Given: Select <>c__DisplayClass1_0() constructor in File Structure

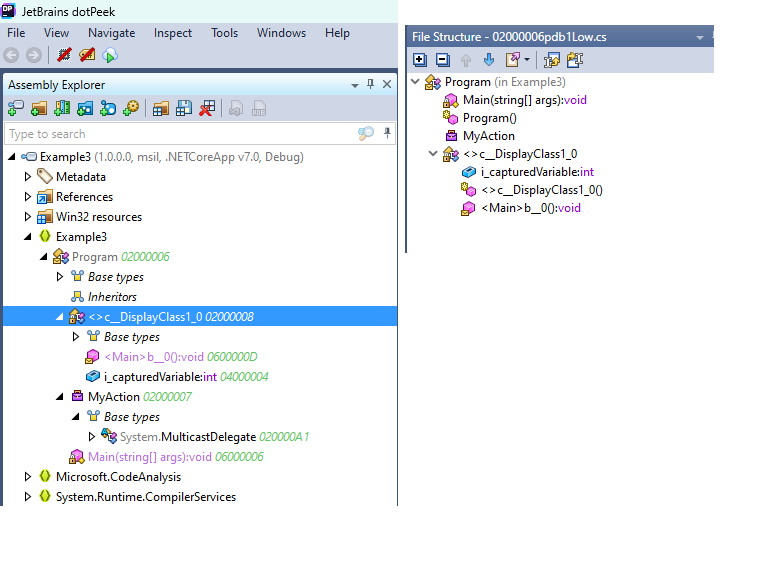Looking at the screenshot, I should pos(542,190).
